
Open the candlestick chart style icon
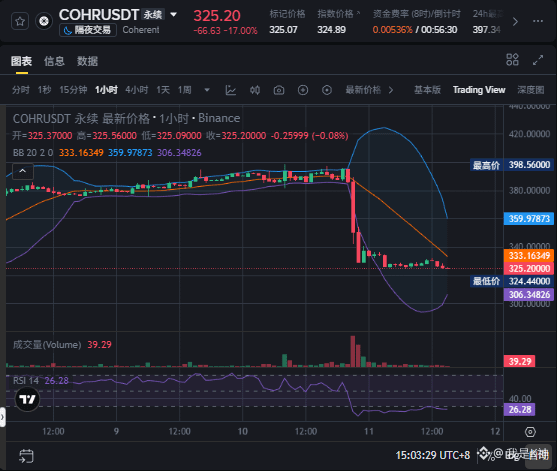click(255, 90)
